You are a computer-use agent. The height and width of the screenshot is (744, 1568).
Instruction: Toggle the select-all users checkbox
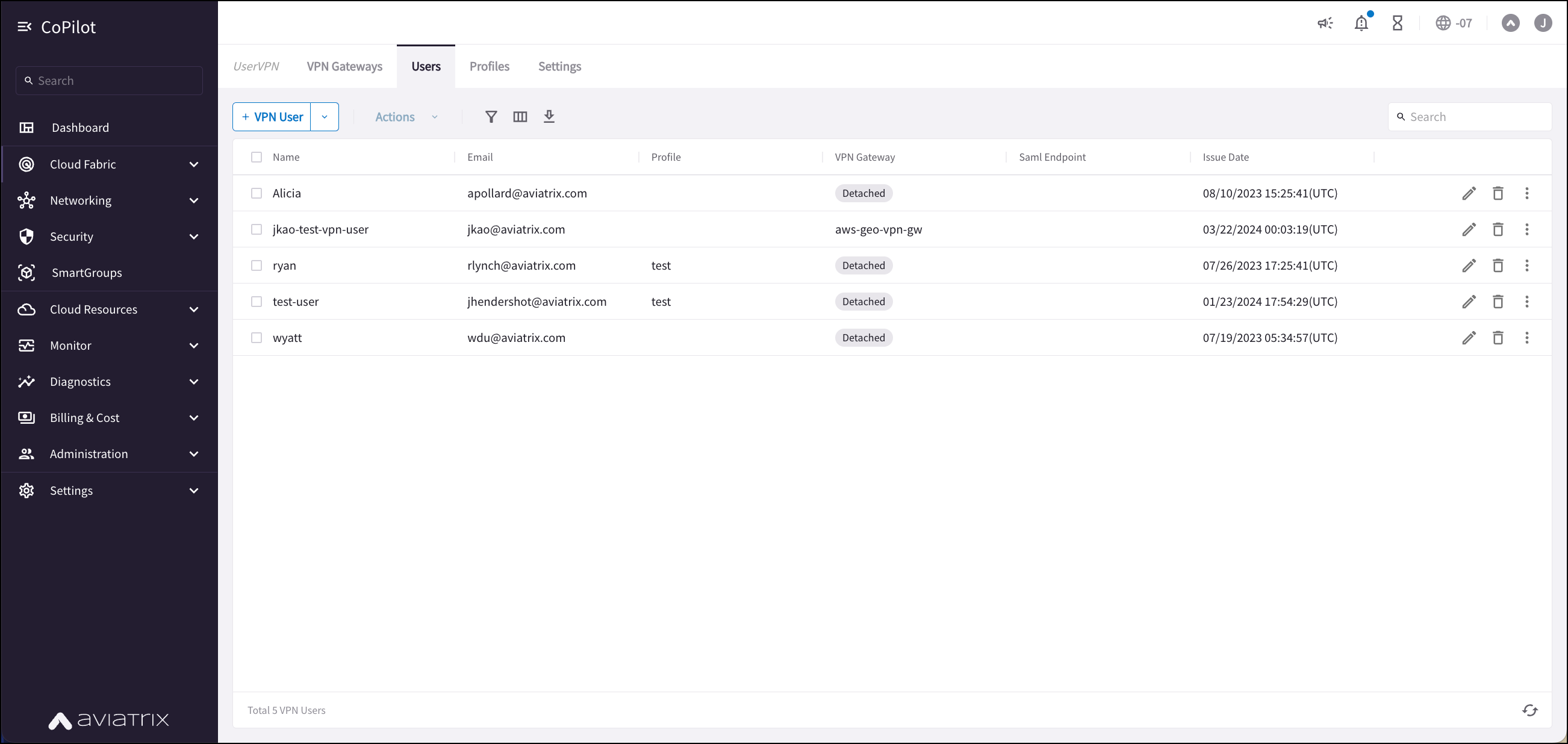(x=256, y=157)
